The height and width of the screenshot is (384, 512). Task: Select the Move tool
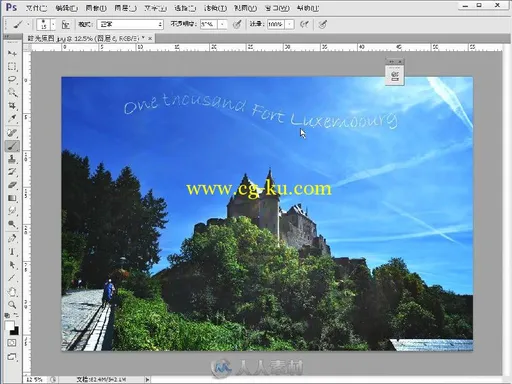pos(12,53)
